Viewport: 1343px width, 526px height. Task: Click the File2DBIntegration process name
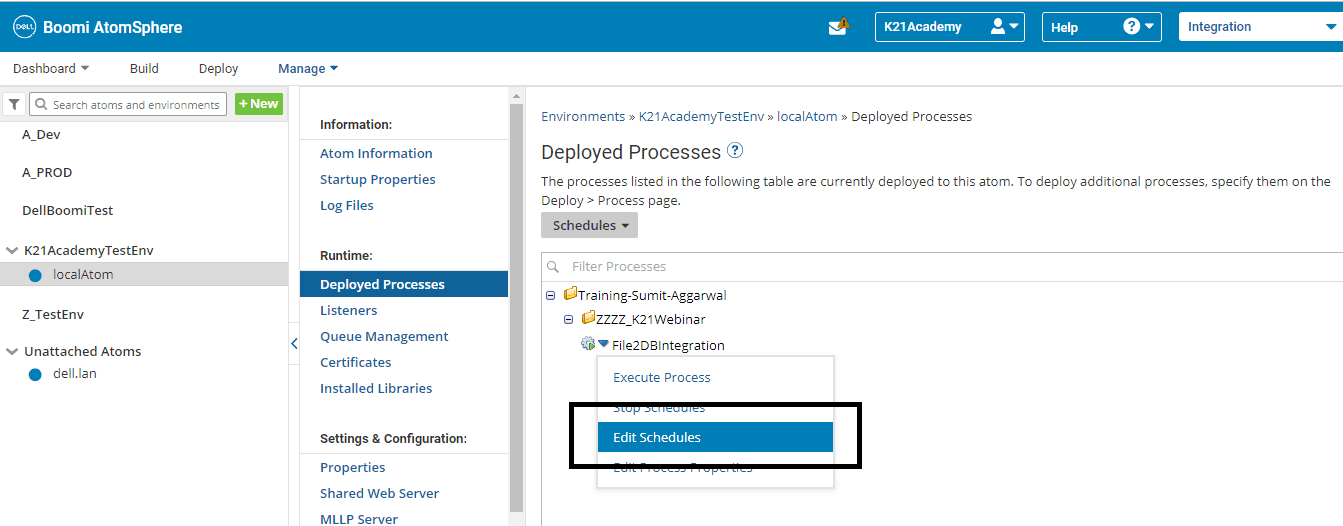point(668,345)
